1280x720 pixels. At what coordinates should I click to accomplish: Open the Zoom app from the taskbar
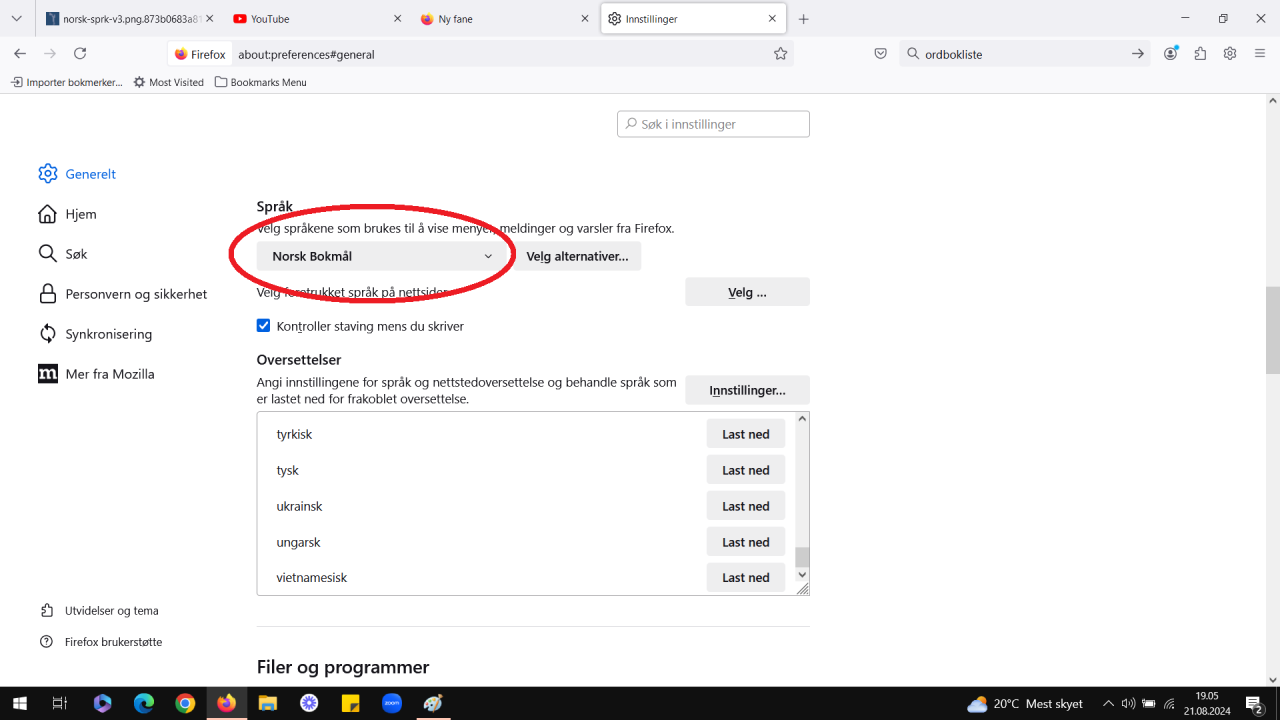click(392, 703)
